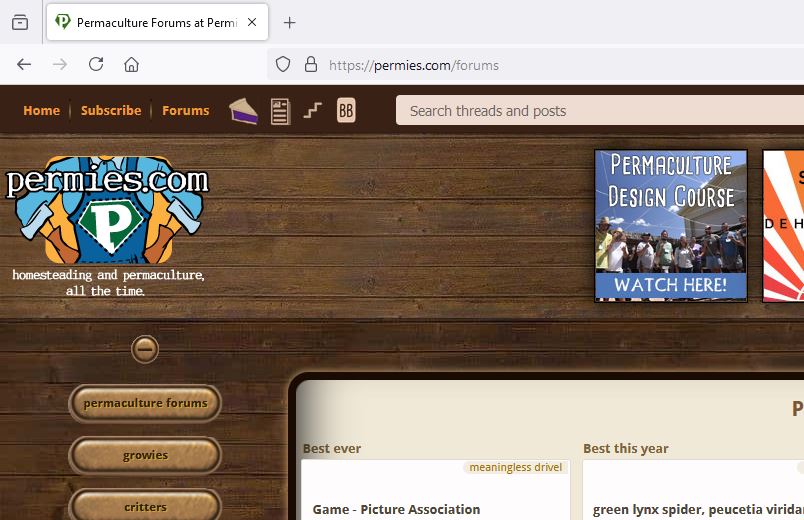Open the Forums nav link
Screen dimensions: 804x520
186,110
